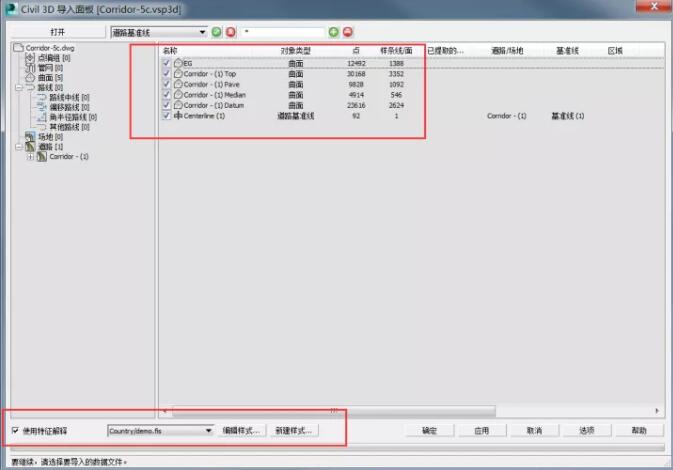Click the 12492 point count in EG row

click(x=356, y=64)
